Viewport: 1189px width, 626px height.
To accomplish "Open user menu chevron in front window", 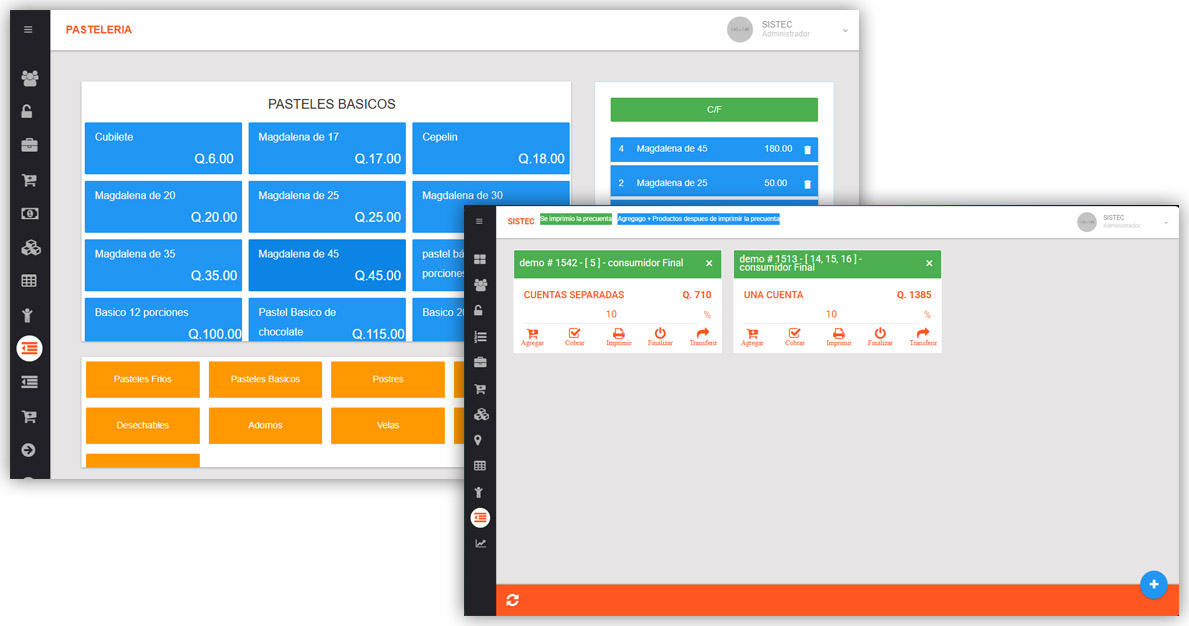I will (x=1166, y=222).
